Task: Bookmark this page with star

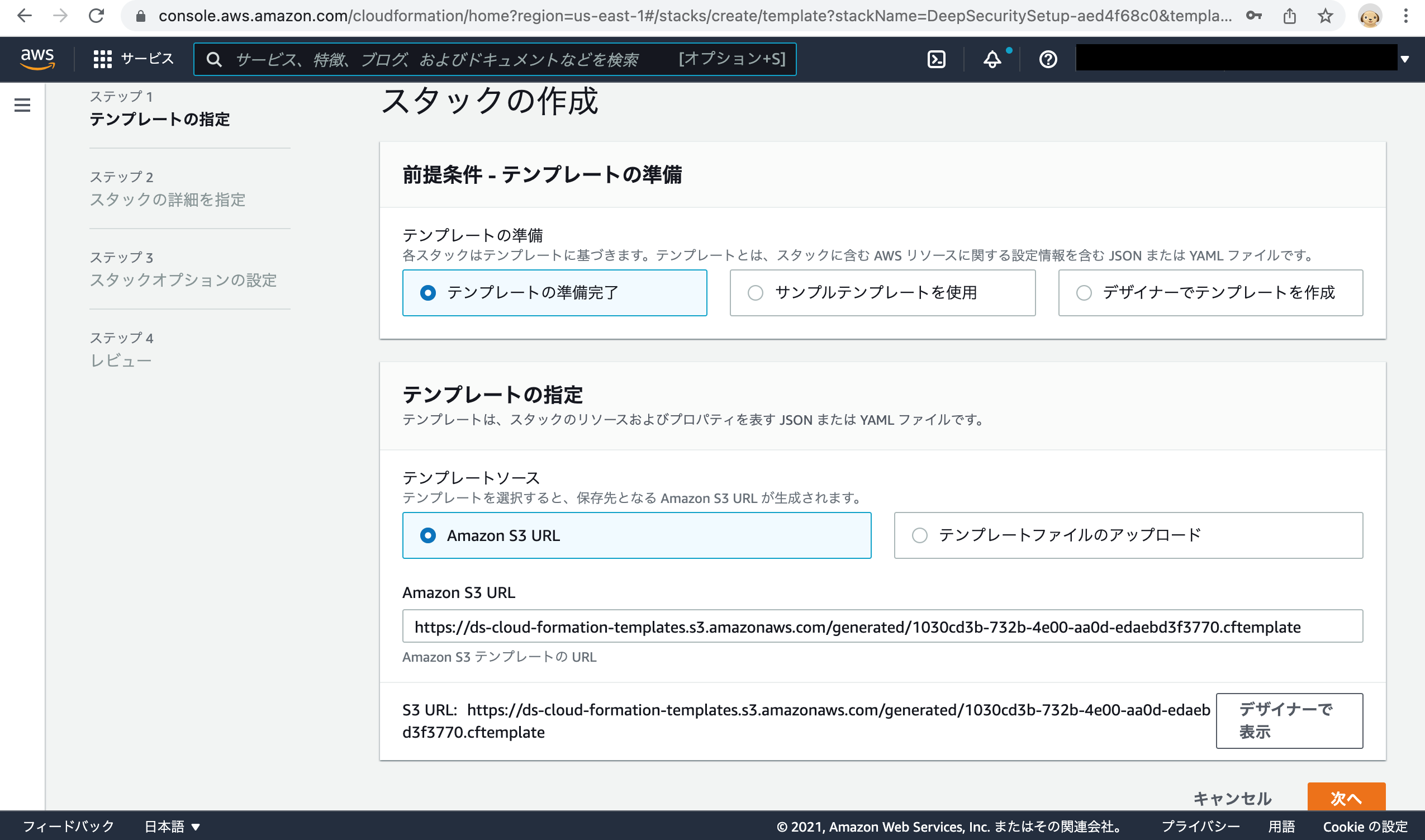Action: 1325,16
